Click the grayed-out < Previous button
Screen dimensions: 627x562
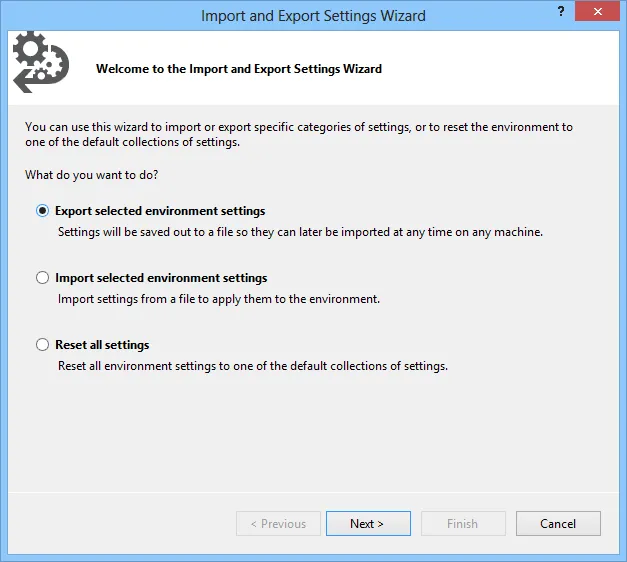coord(278,524)
